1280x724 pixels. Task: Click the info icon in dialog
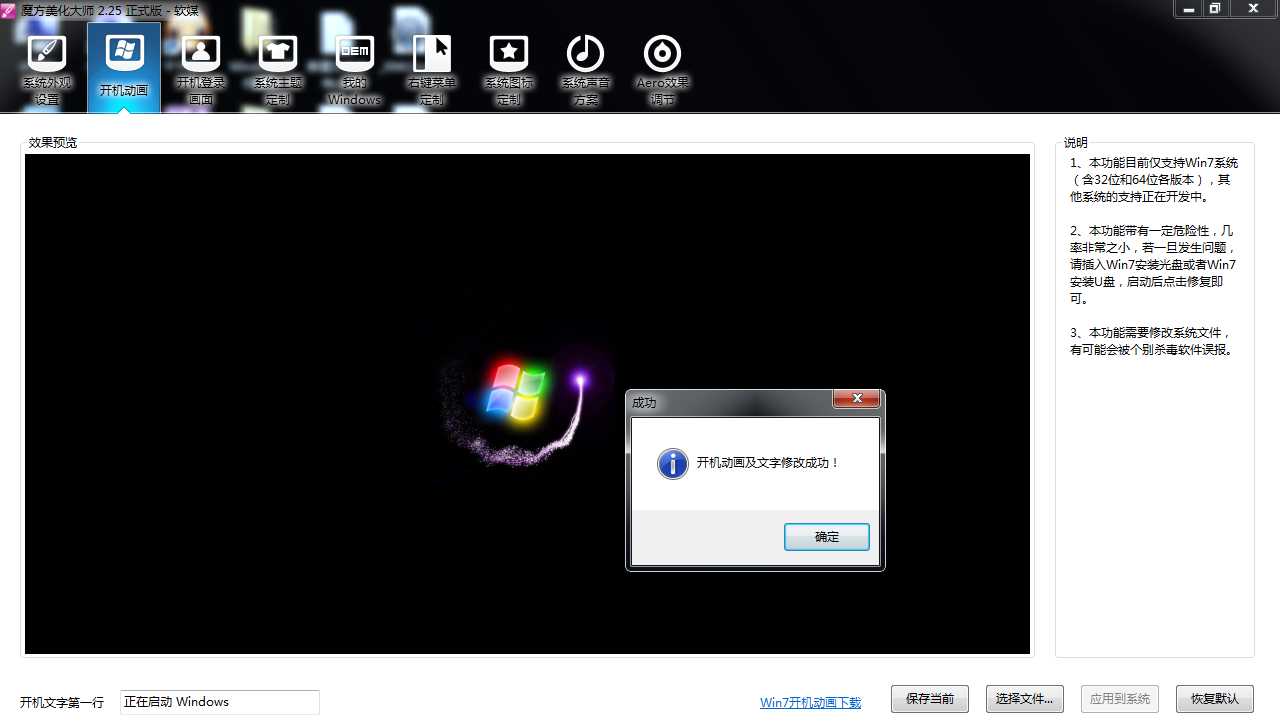tap(673, 463)
